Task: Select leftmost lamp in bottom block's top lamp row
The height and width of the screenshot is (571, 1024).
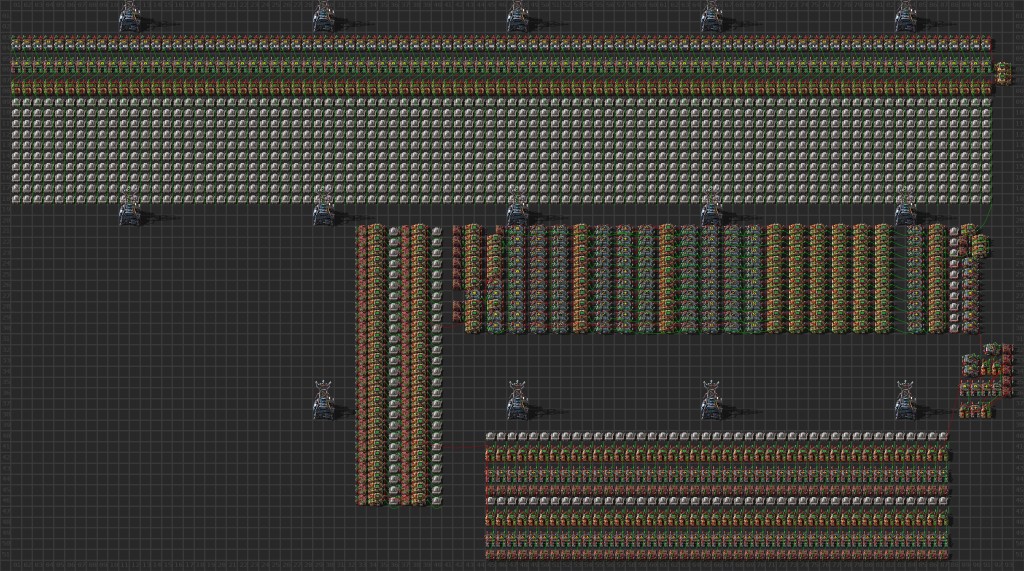Action: 490,436
